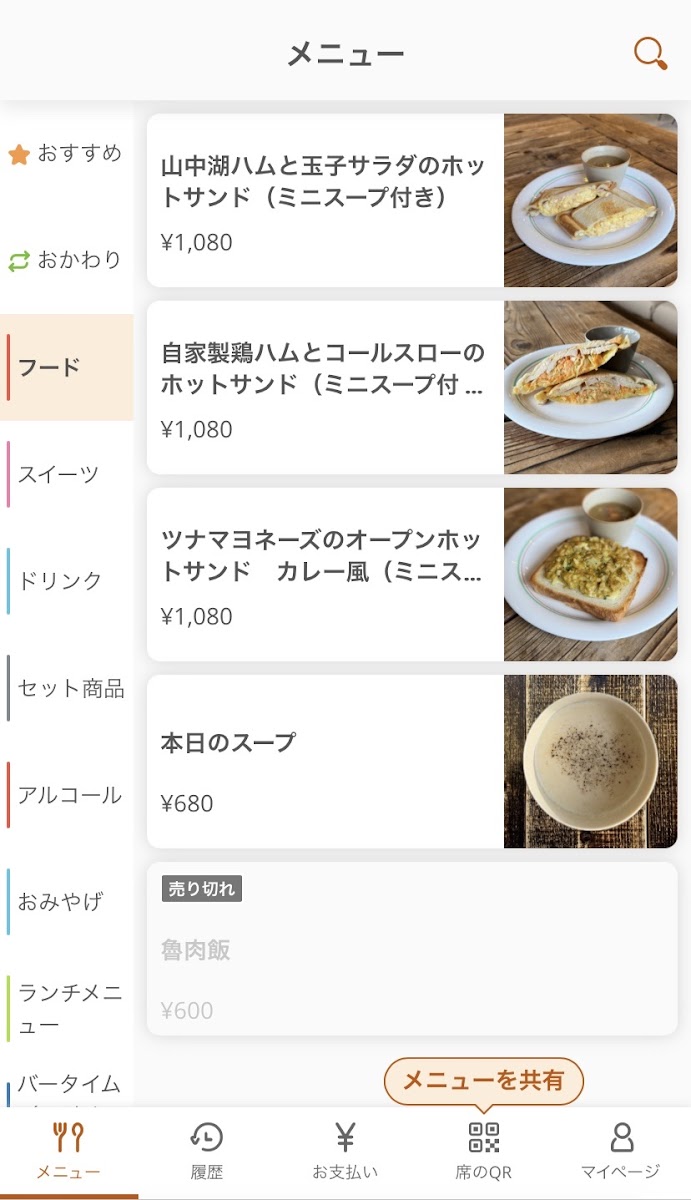The width and height of the screenshot is (691, 1200).
Task: Switch to the スイーツ category
Action: 66,474
